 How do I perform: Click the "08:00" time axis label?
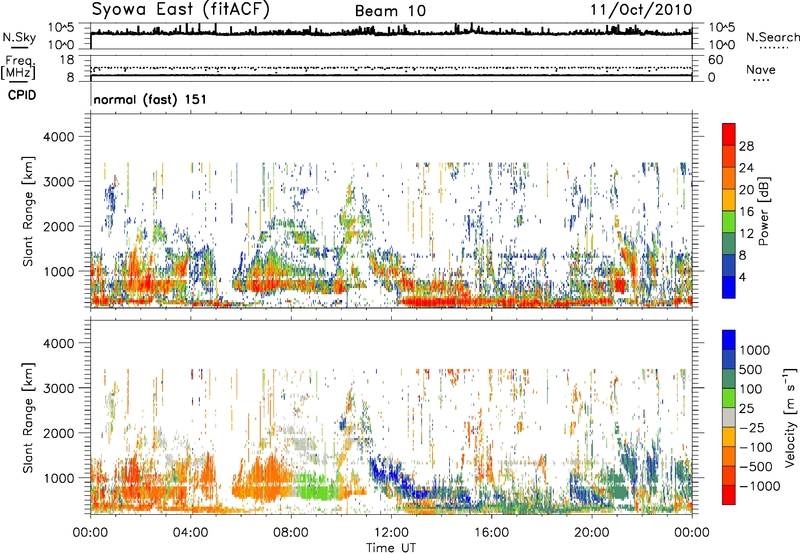[x=291, y=533]
